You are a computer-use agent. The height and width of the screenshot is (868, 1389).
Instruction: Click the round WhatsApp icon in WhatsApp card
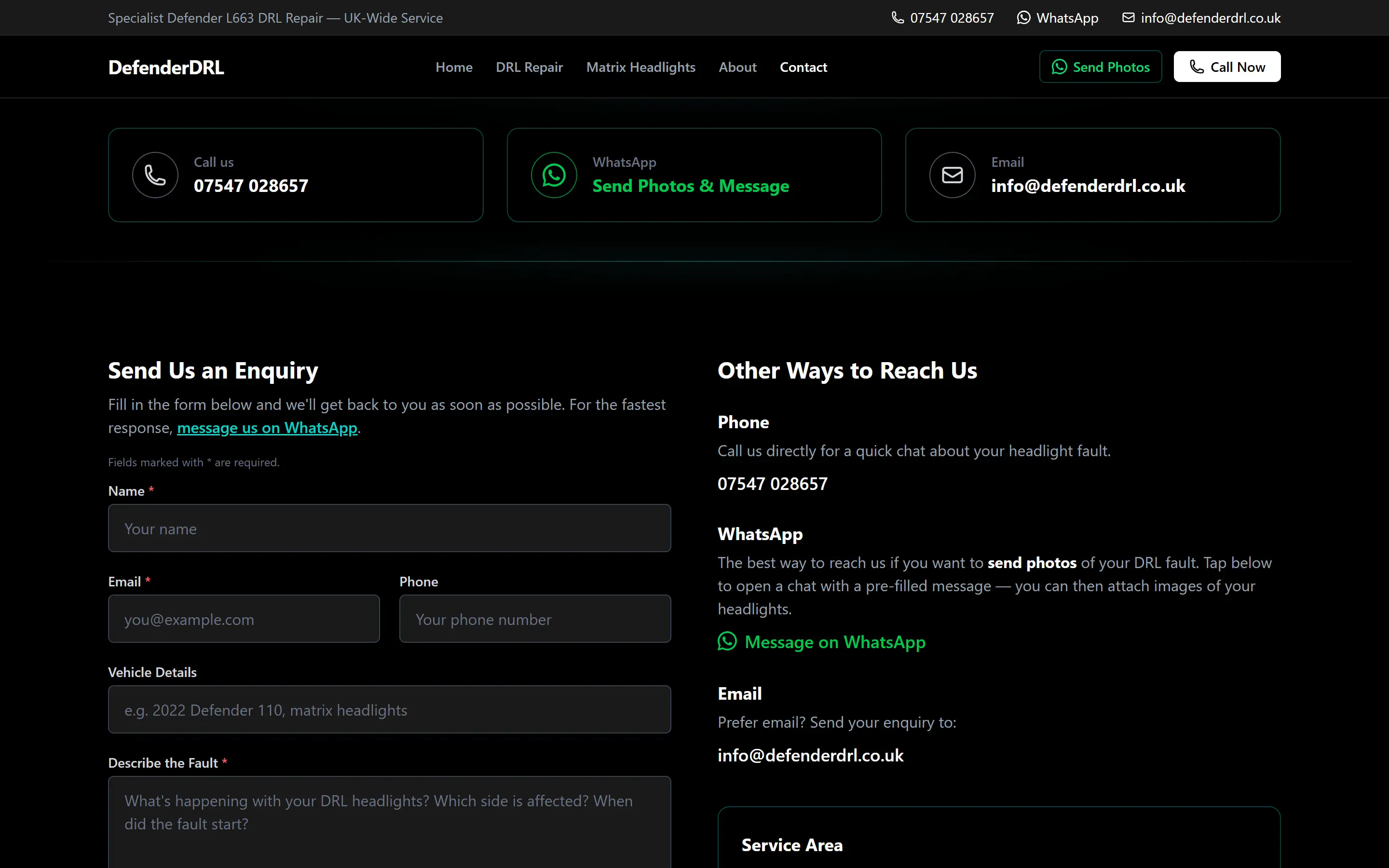click(x=554, y=175)
